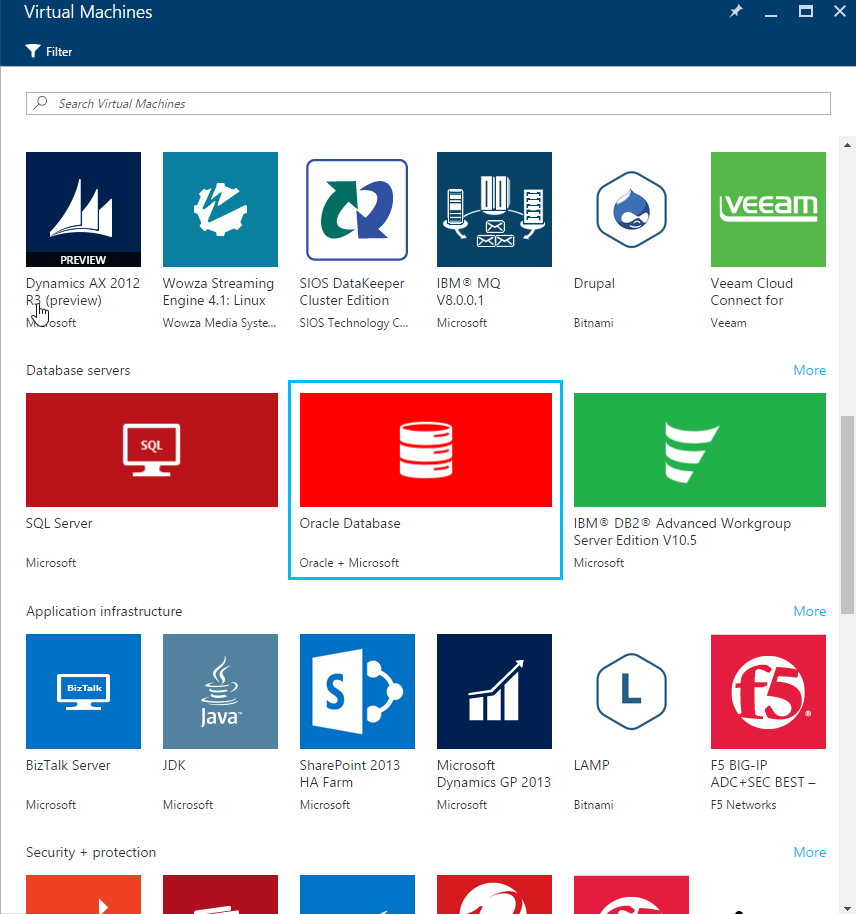This screenshot has height=914, width=856.
Task: Click the 'Oracle Database' title text
Action: pyautogui.click(x=350, y=523)
